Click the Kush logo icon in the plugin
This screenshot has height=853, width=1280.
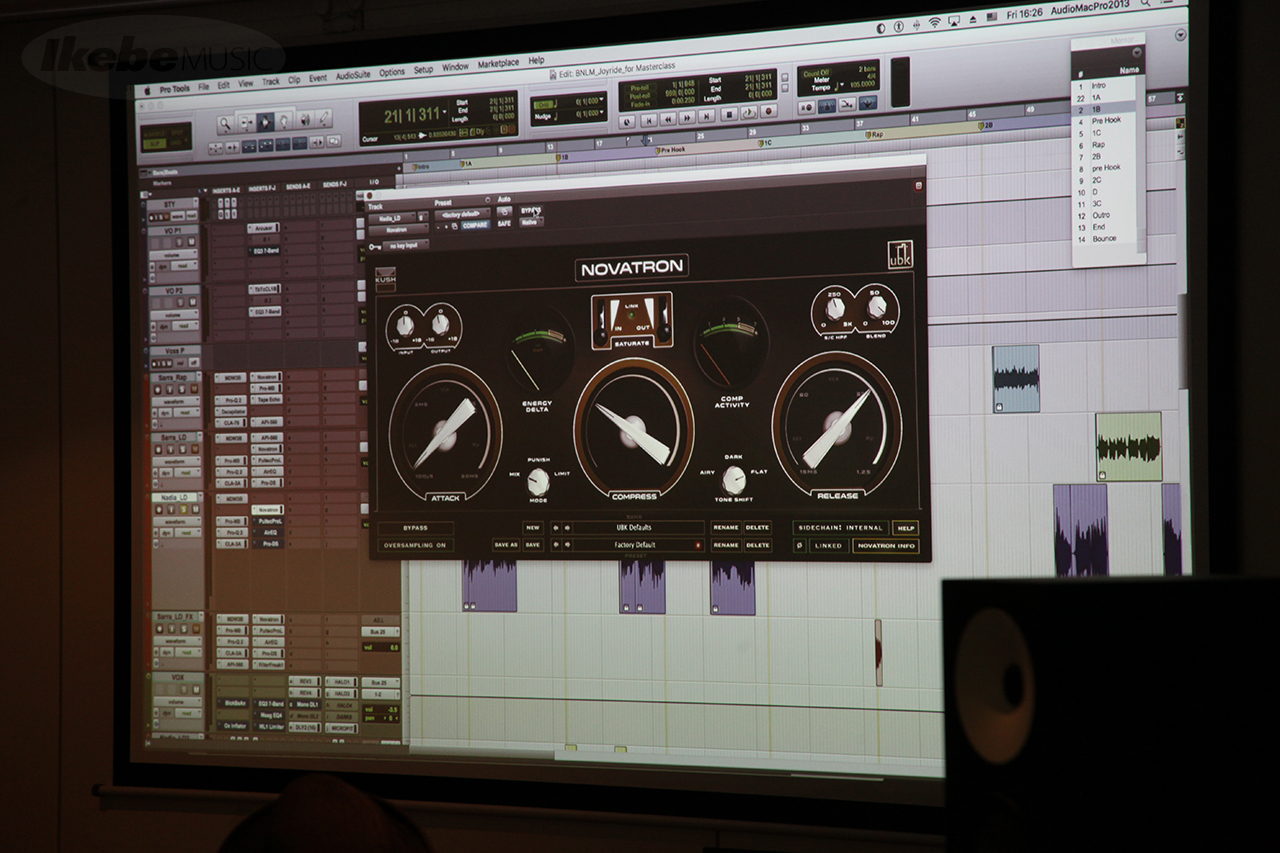point(385,279)
